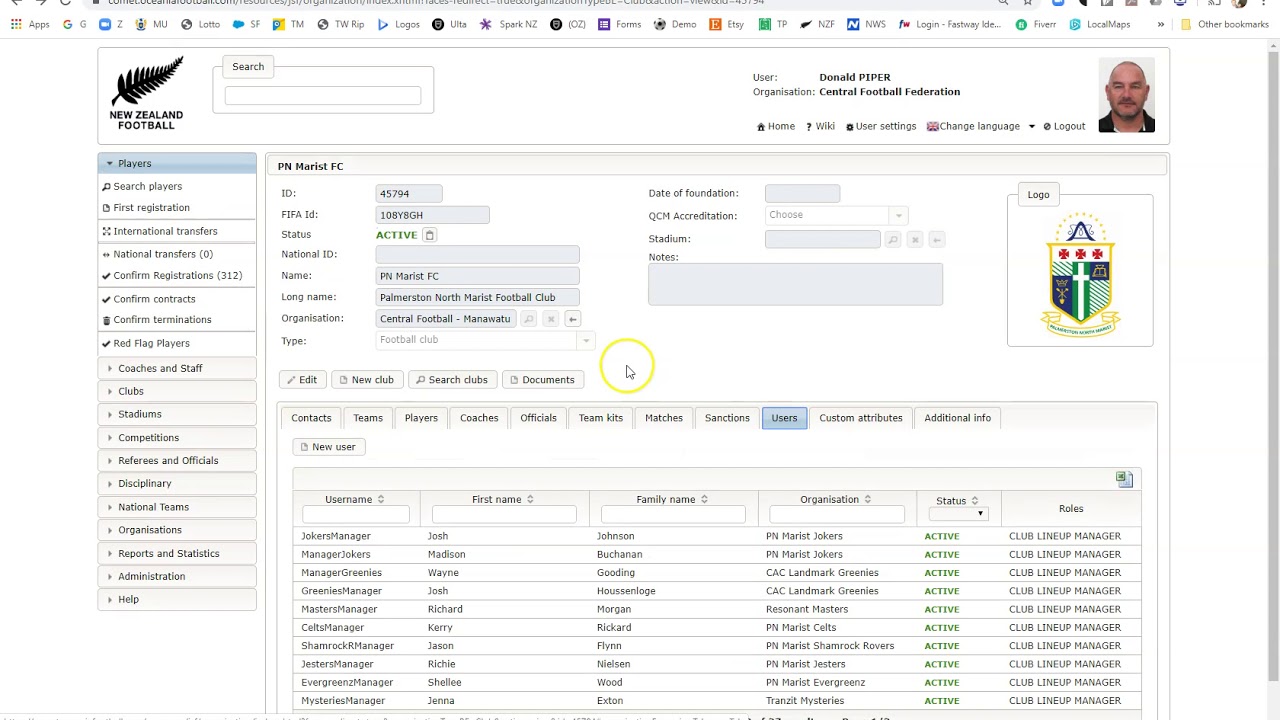Click the Logout link
Viewport: 1280px width, 720px height.
tap(1064, 127)
